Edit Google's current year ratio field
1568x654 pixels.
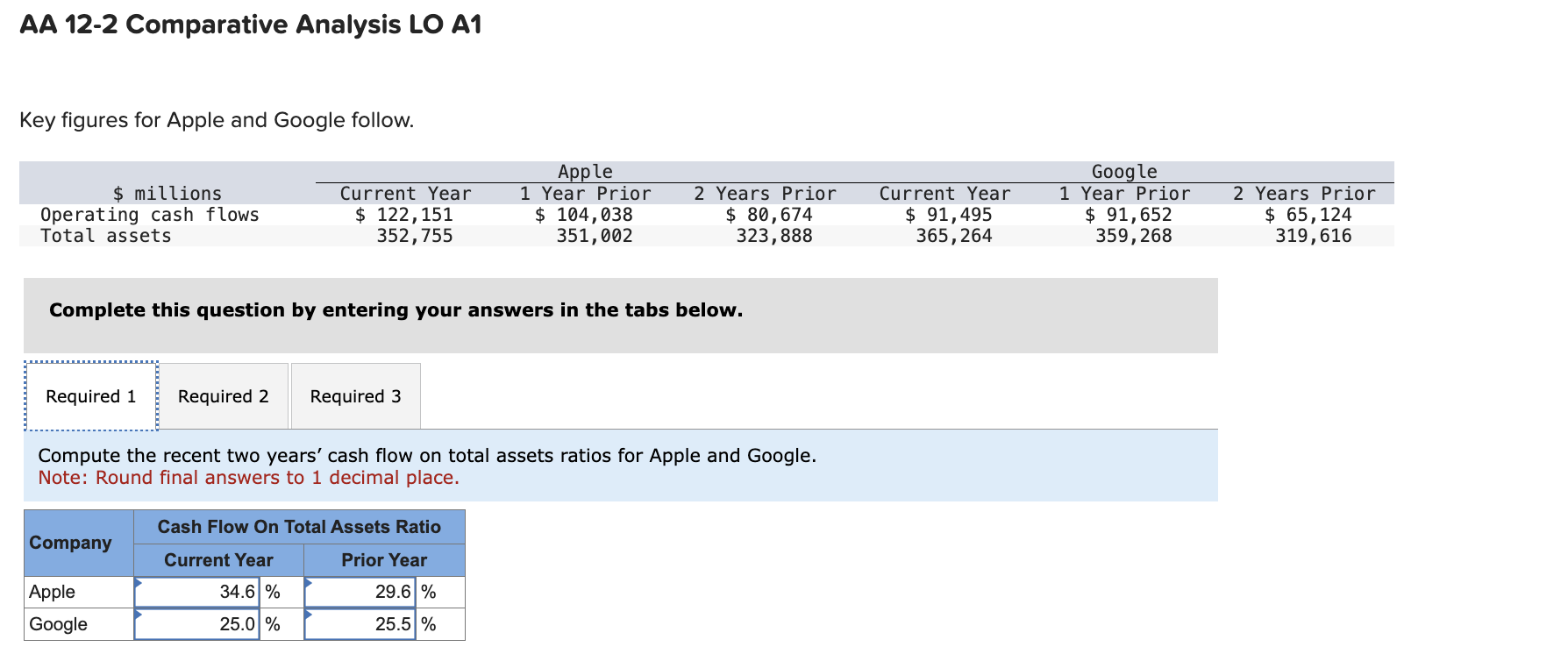coord(197,624)
